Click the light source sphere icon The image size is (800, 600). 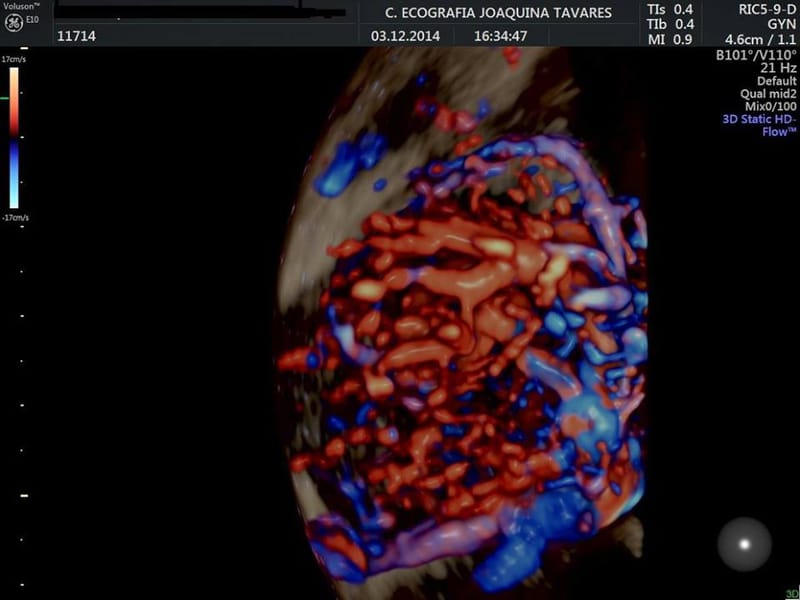(744, 543)
